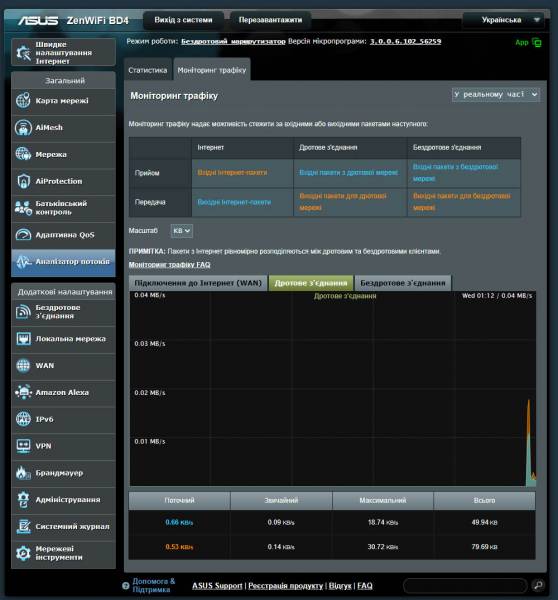This screenshot has height=600, width=558.
Task: Select the Моніторинг трафіку tab
Action: point(212,70)
